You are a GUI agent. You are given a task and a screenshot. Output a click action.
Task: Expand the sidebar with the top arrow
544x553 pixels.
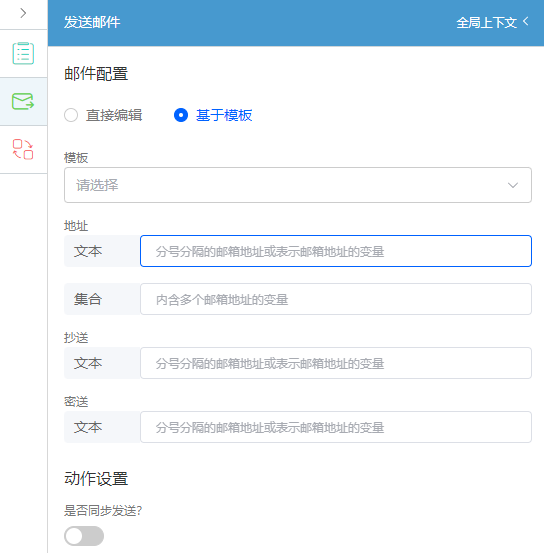[23, 13]
